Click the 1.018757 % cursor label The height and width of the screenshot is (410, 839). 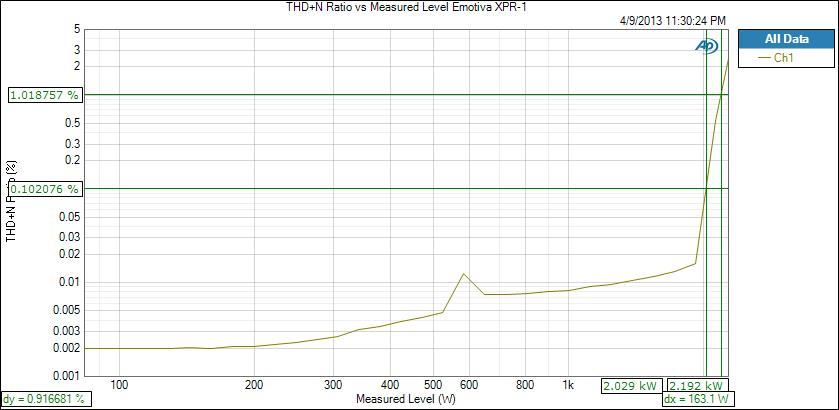(x=44, y=95)
